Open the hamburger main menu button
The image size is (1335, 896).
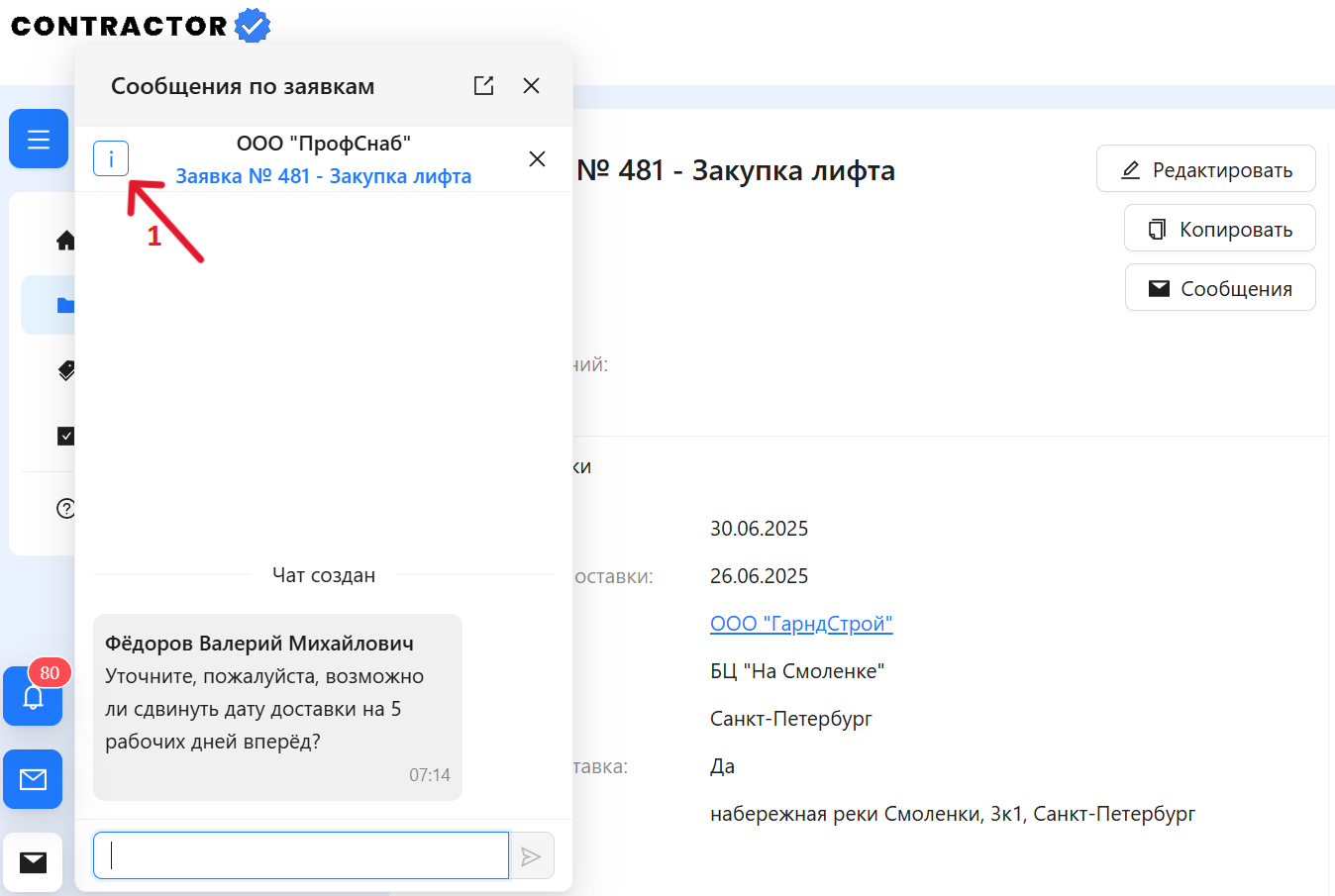point(39,139)
